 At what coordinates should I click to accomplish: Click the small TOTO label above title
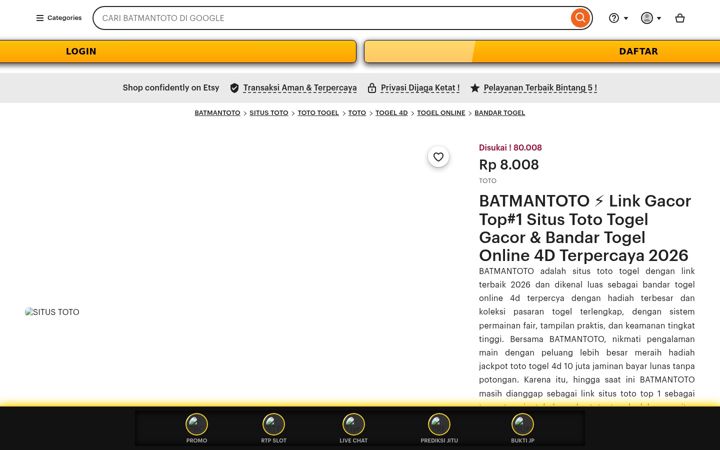point(488,181)
